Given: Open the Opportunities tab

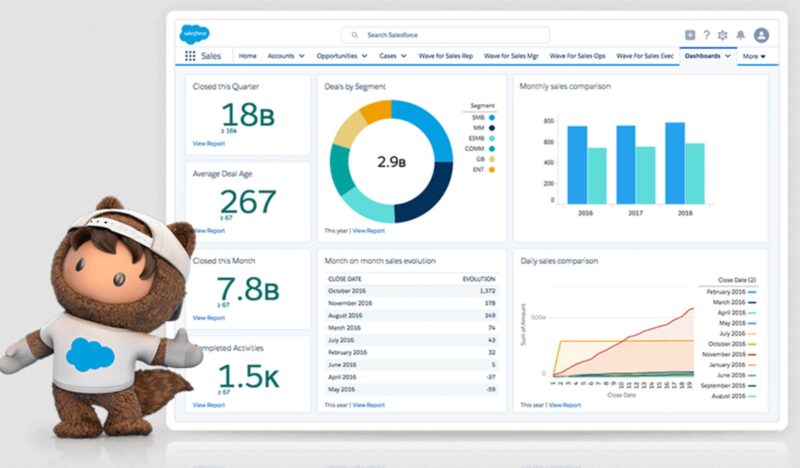Looking at the screenshot, I should tap(337, 56).
